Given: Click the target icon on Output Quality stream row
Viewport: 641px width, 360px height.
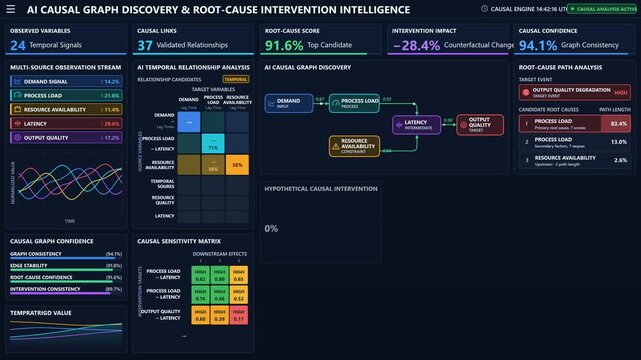Looking at the screenshot, I should pos(18,138).
